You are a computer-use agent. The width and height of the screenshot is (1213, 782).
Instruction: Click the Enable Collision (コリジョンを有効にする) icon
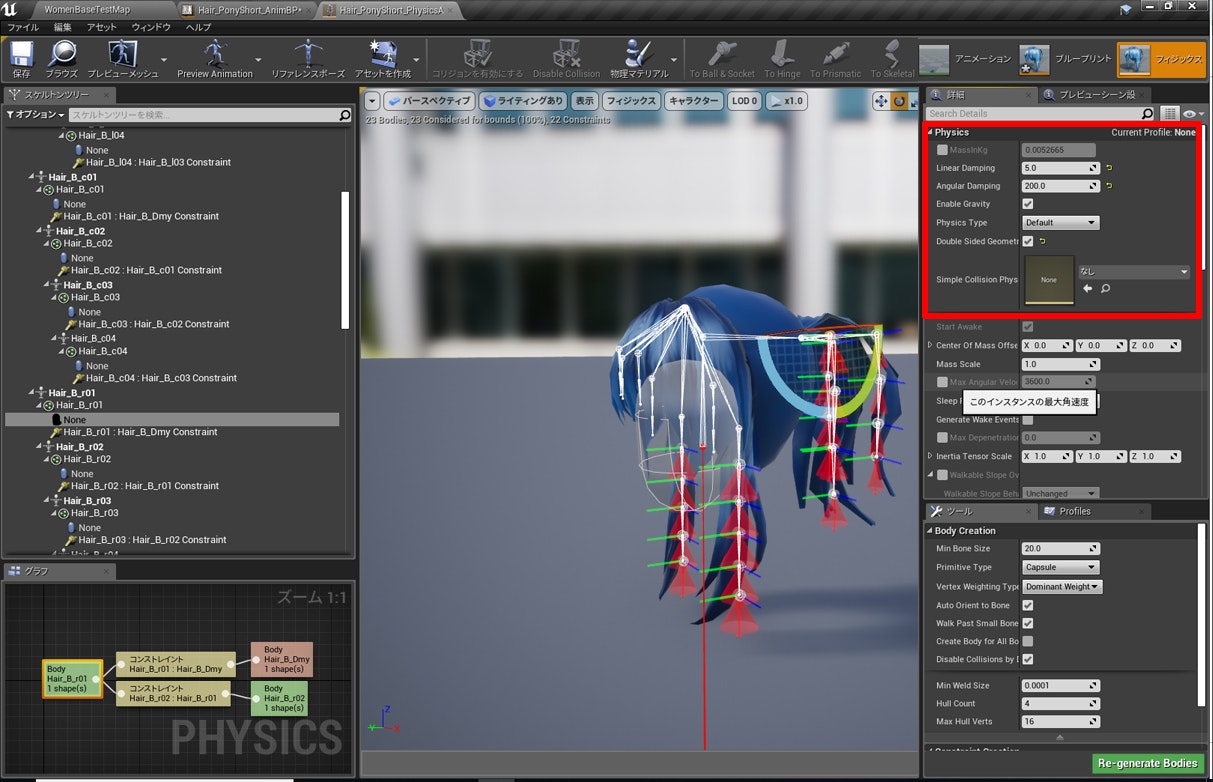pyautogui.click(x=477, y=54)
